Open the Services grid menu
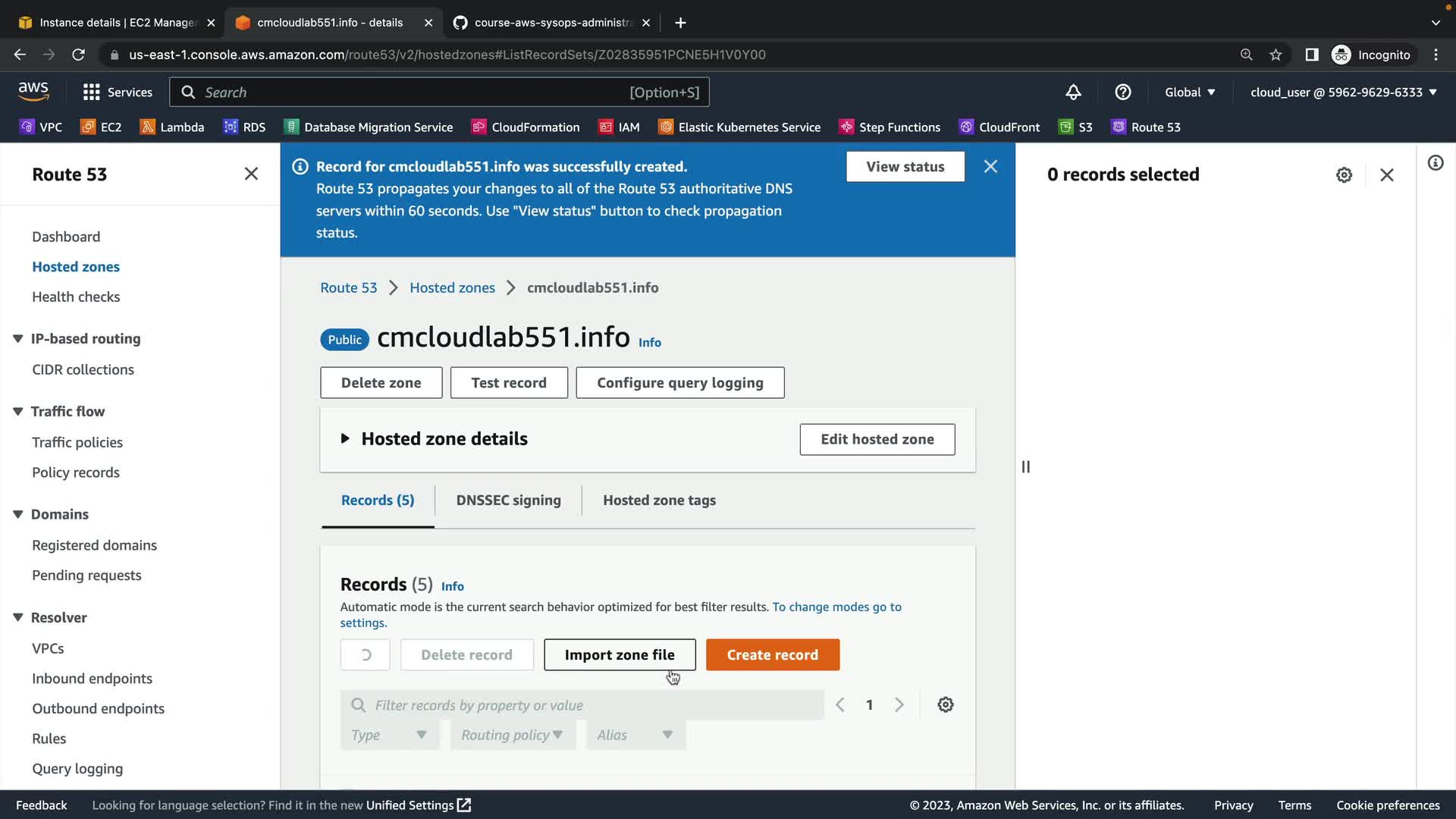 coord(118,92)
